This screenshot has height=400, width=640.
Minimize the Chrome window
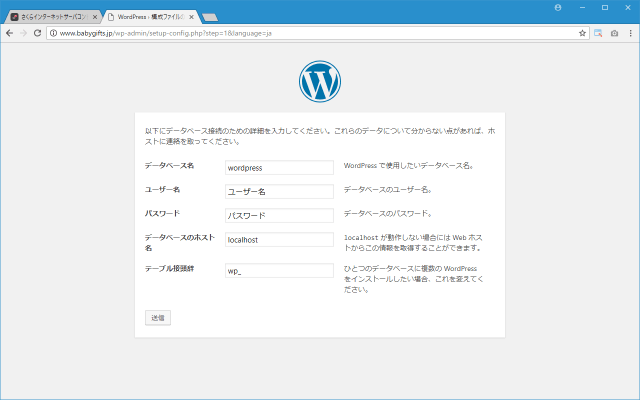pos(582,8)
